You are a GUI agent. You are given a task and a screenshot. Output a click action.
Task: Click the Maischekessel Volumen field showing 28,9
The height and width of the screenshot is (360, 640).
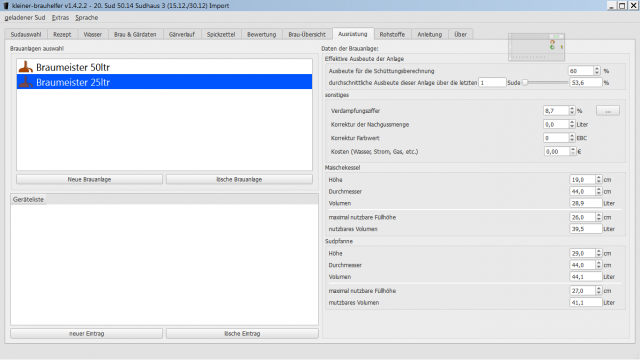(x=586, y=203)
